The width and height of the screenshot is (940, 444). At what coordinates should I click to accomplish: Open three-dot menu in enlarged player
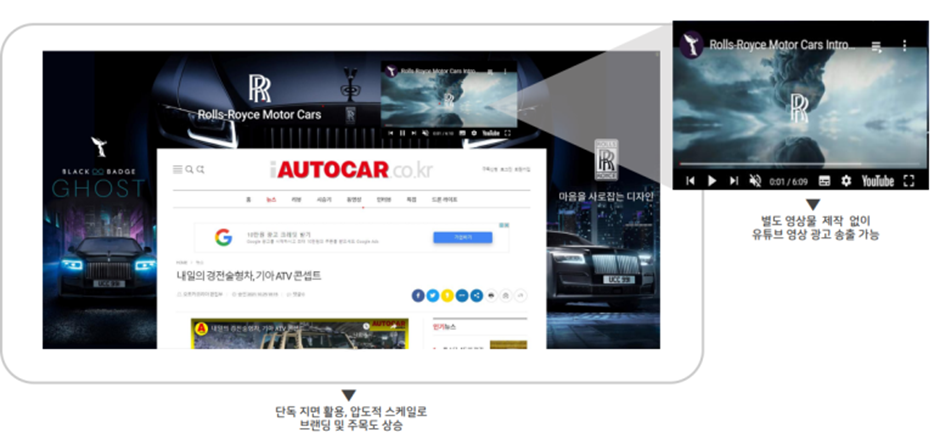click(x=904, y=45)
